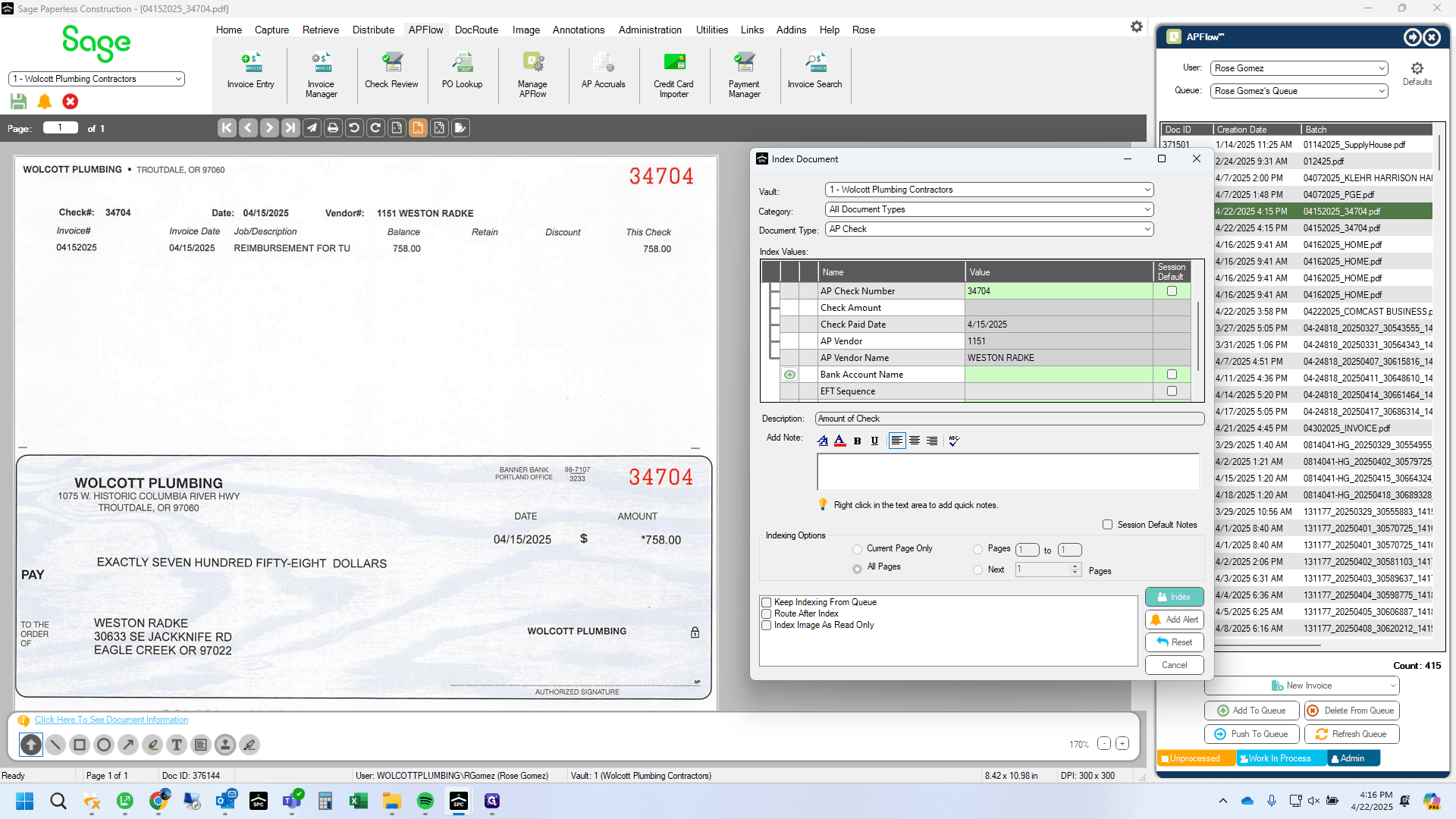Screen dimensions: 1456x819
Task: Tick Session Default for Bank Account Name
Action: (1172, 375)
